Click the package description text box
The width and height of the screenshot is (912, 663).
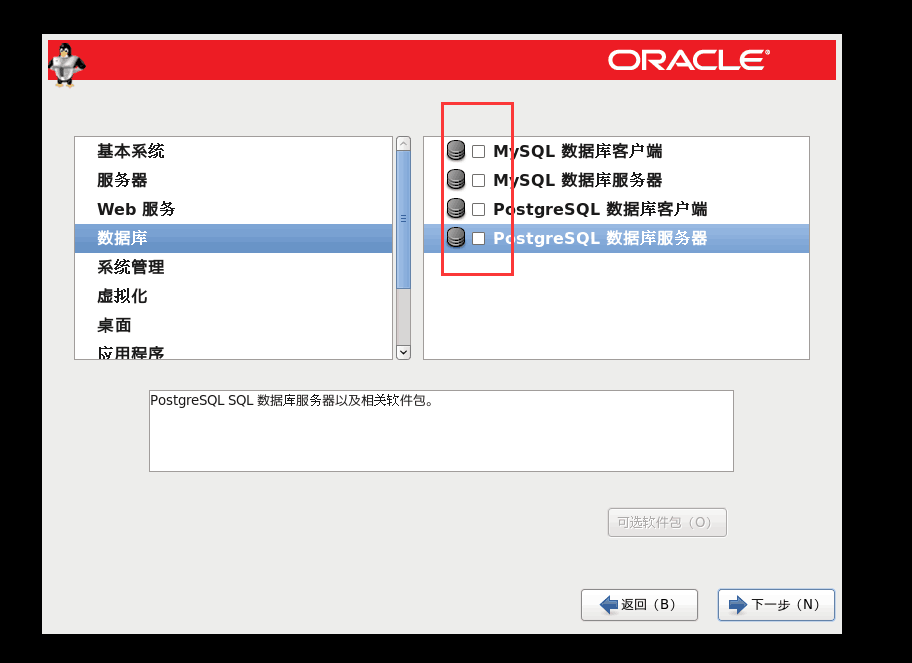(441, 431)
